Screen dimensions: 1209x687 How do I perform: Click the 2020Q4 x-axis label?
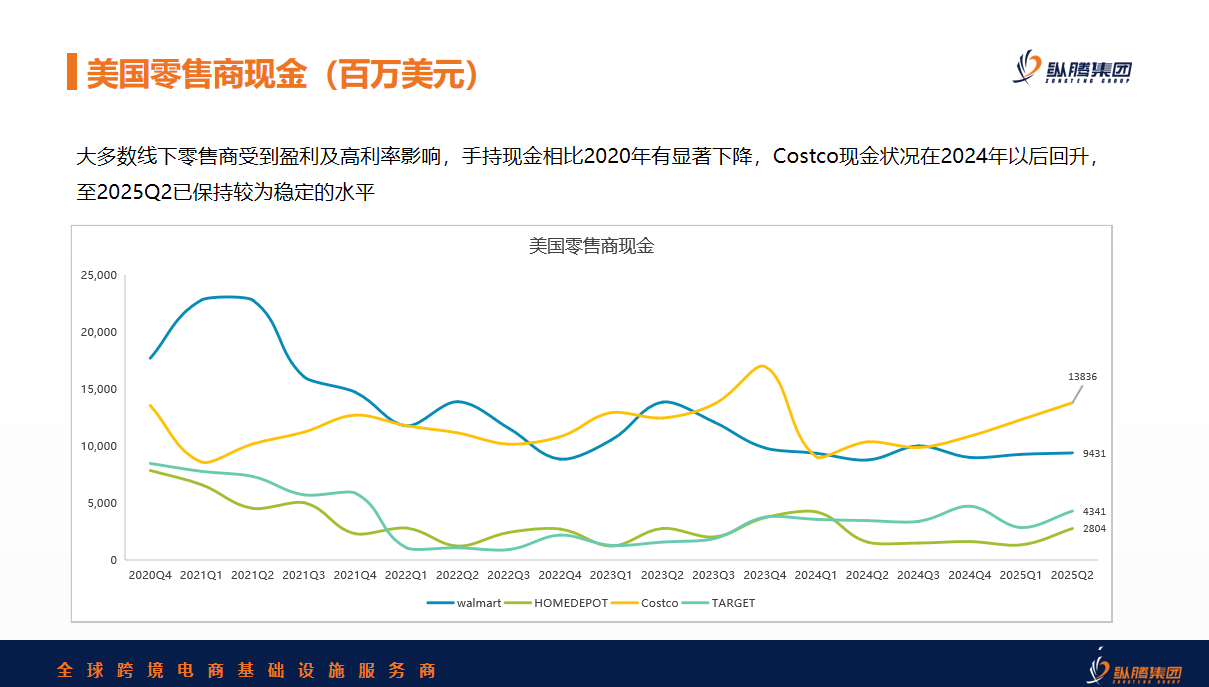(x=149, y=576)
